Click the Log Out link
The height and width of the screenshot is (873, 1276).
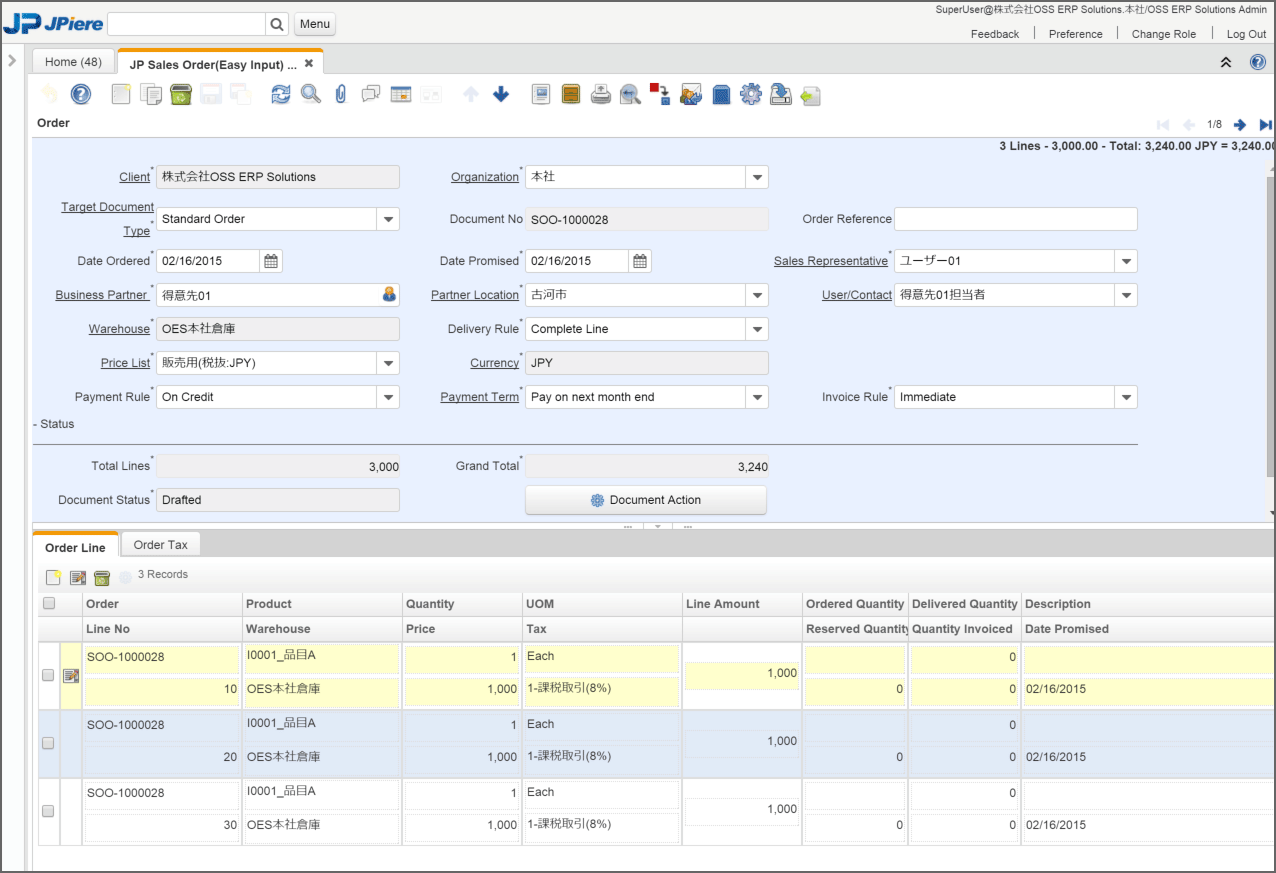coord(1246,34)
